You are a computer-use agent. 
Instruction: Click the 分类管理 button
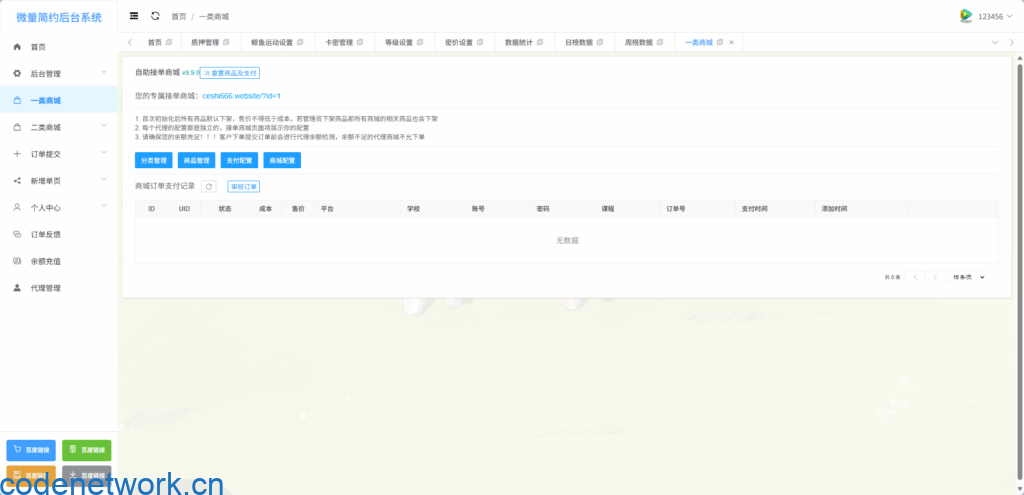154,160
